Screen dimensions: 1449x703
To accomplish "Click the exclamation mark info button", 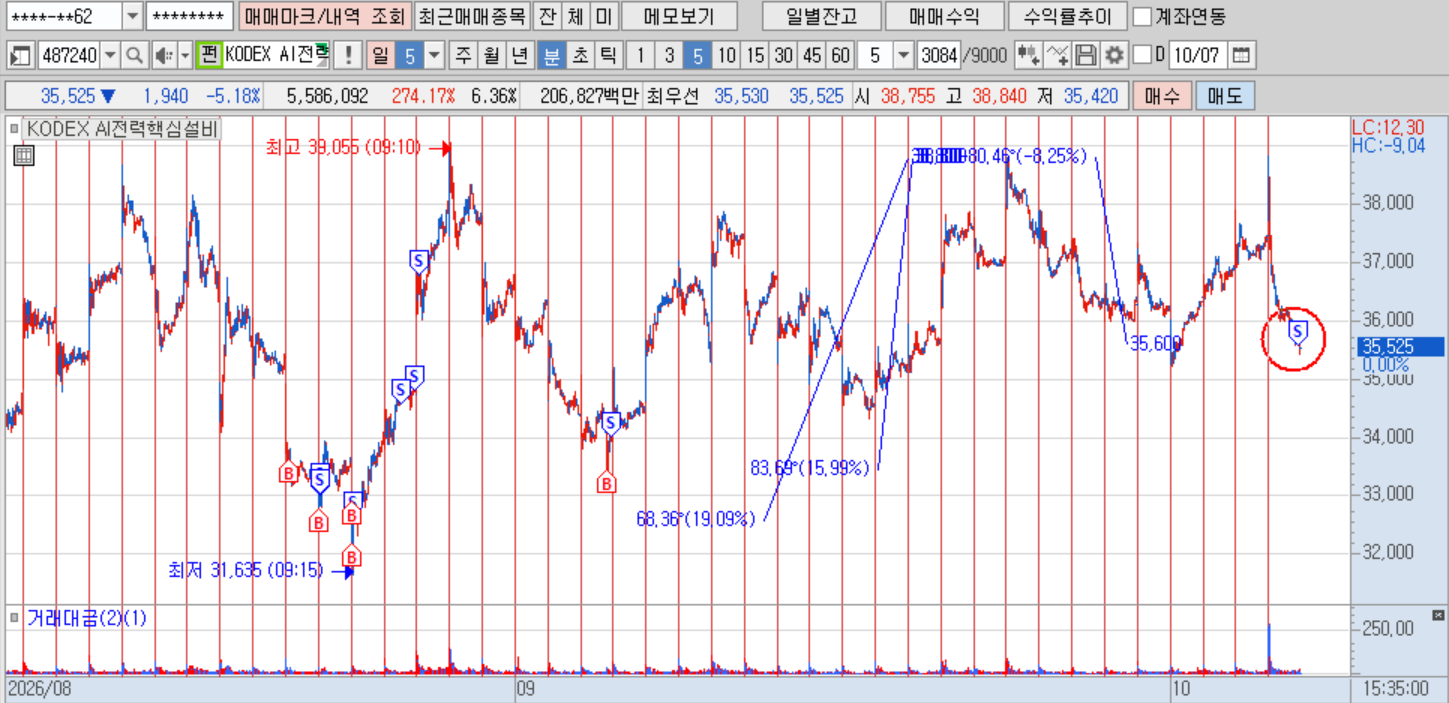I will coord(347,55).
